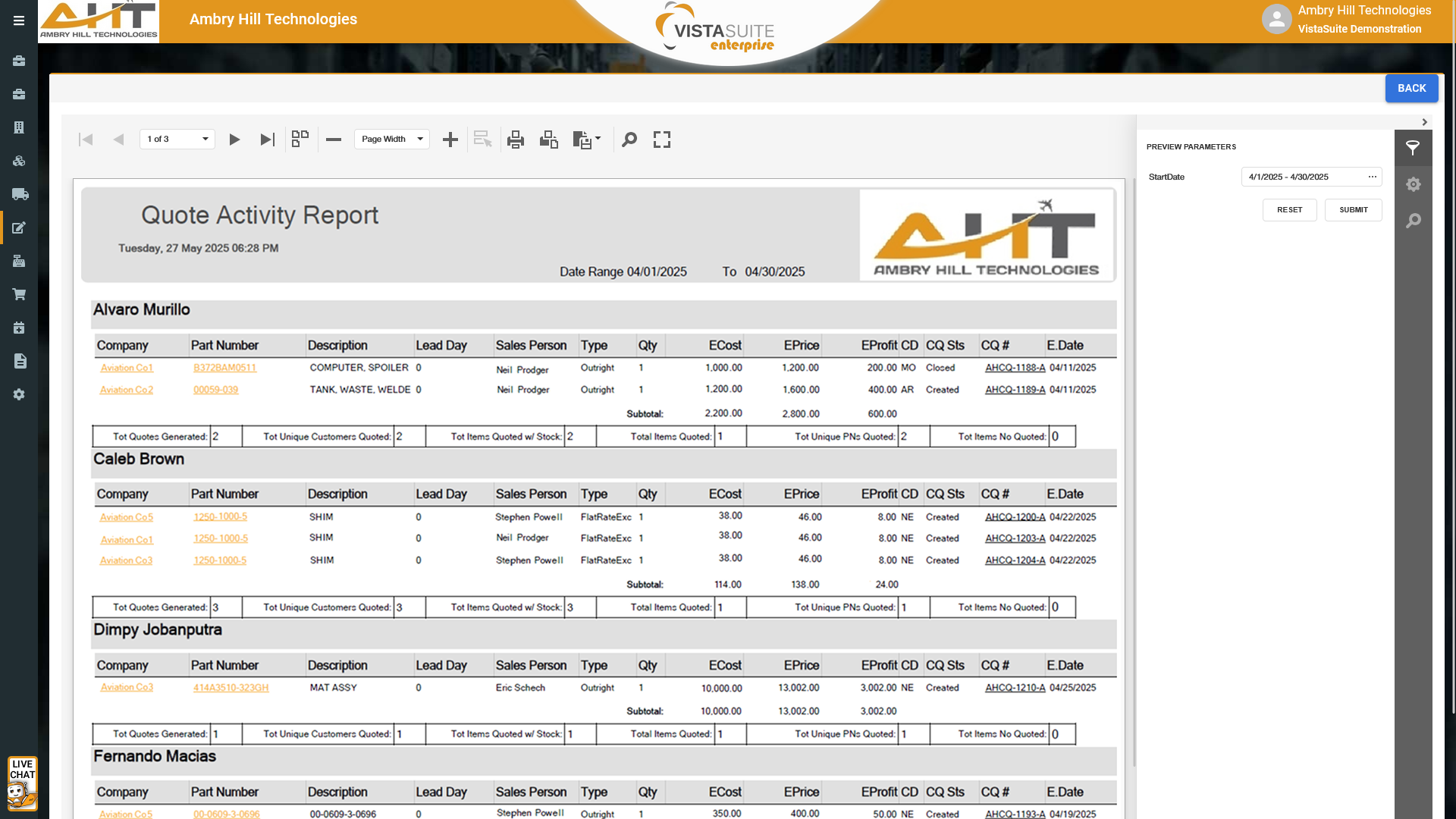Print the report
Image resolution: width=1456 pixels, height=819 pixels.
pyautogui.click(x=516, y=140)
